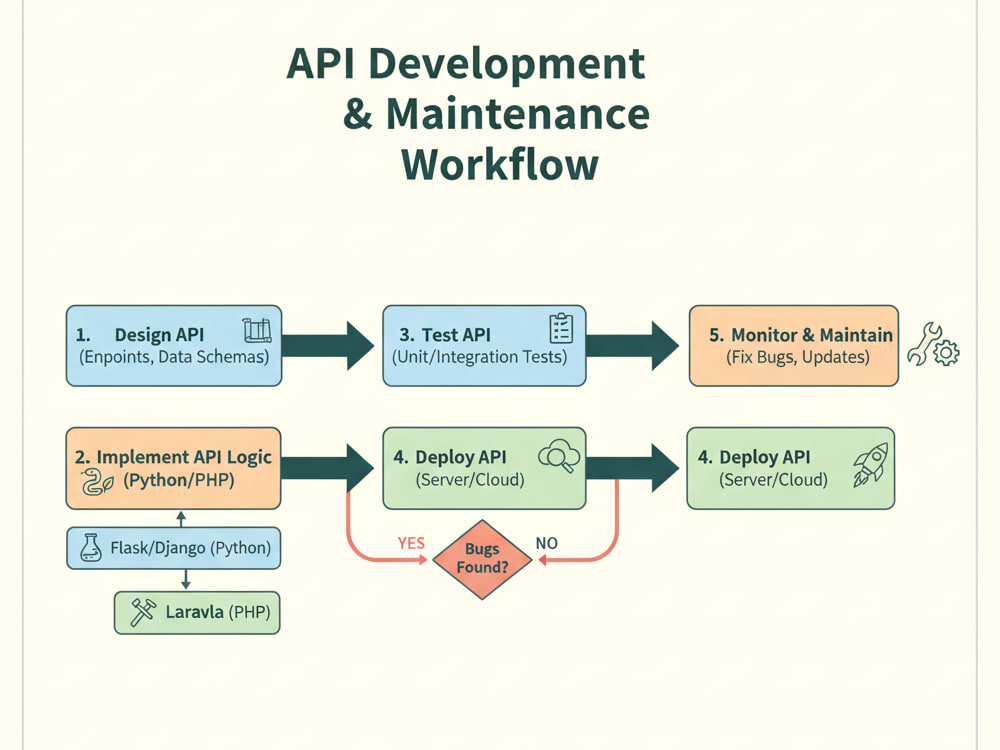
Task: Click the rocket icon in Deploy API box
Action: click(871, 465)
